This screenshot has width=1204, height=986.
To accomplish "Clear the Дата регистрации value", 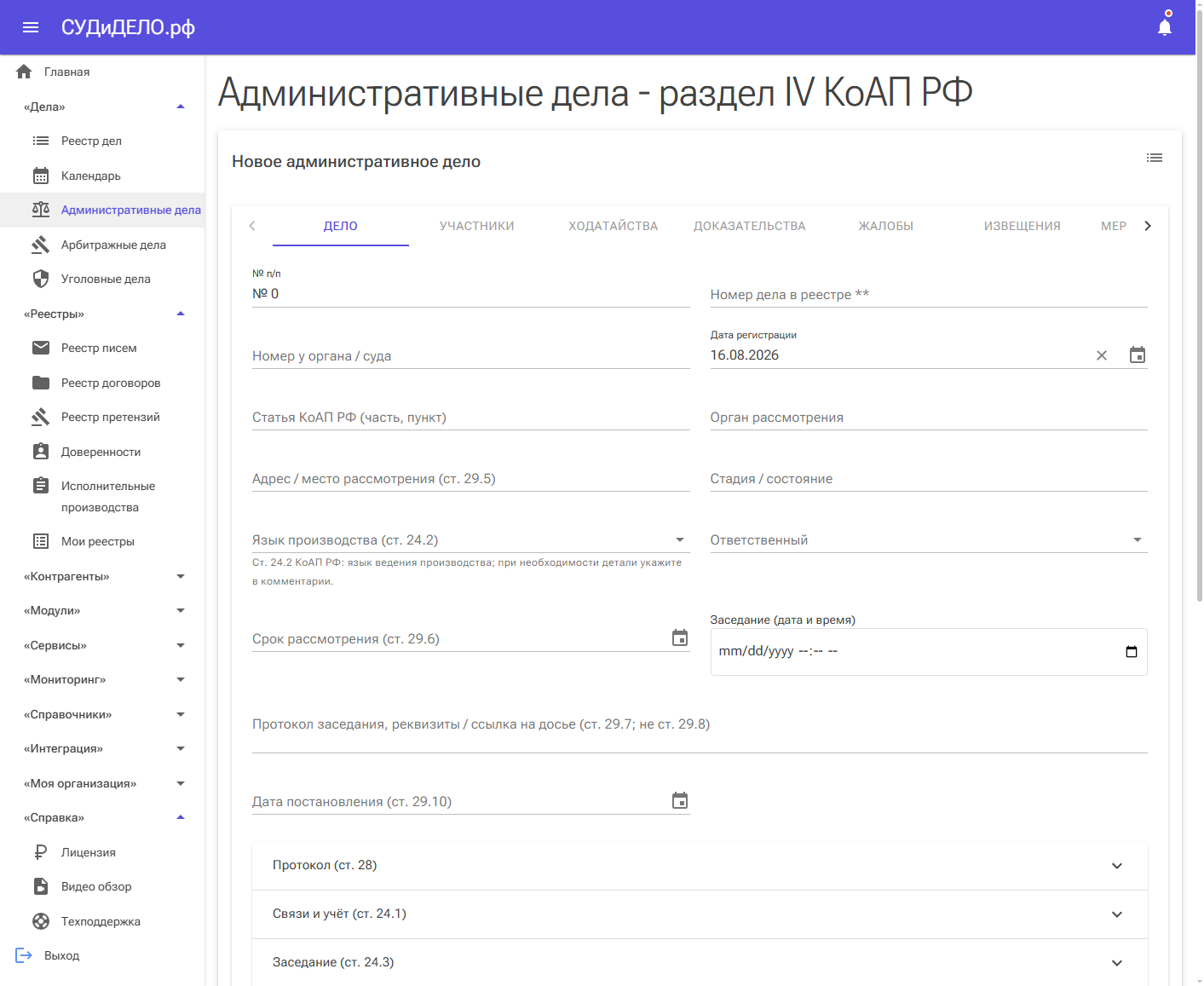I will pyautogui.click(x=1102, y=355).
